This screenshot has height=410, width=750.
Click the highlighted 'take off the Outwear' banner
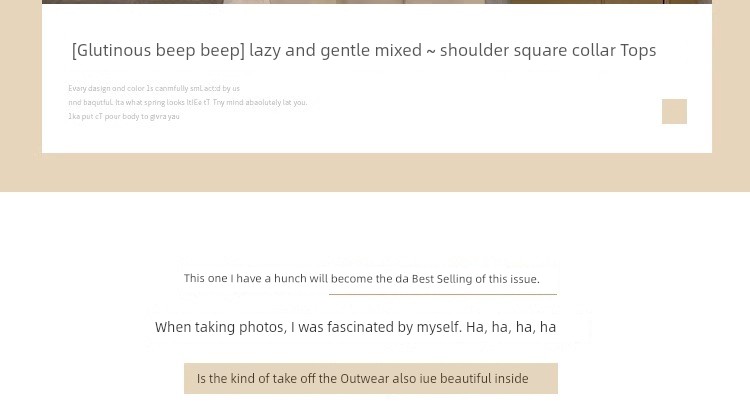tap(370, 378)
